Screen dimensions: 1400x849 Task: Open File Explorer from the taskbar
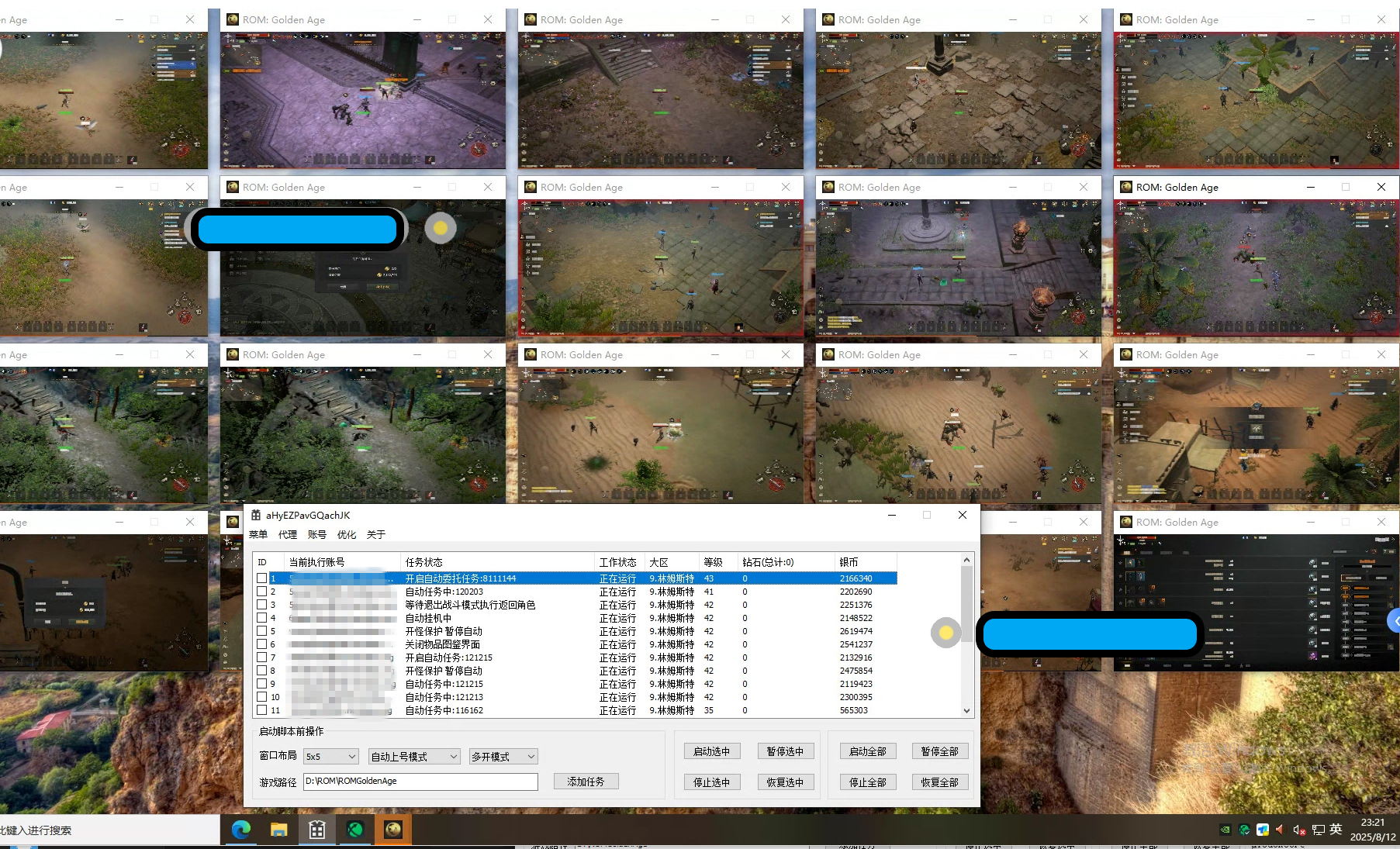(x=279, y=830)
